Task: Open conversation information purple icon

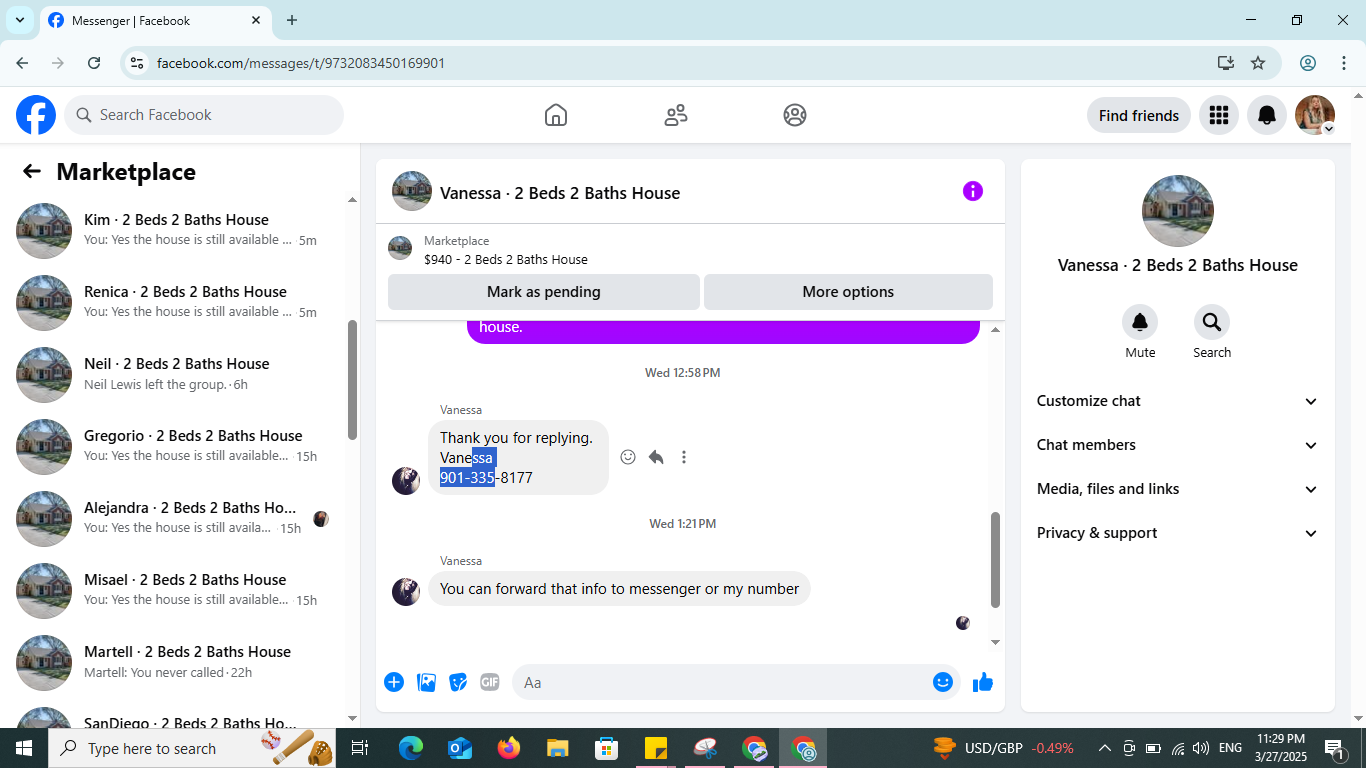Action: [x=973, y=191]
